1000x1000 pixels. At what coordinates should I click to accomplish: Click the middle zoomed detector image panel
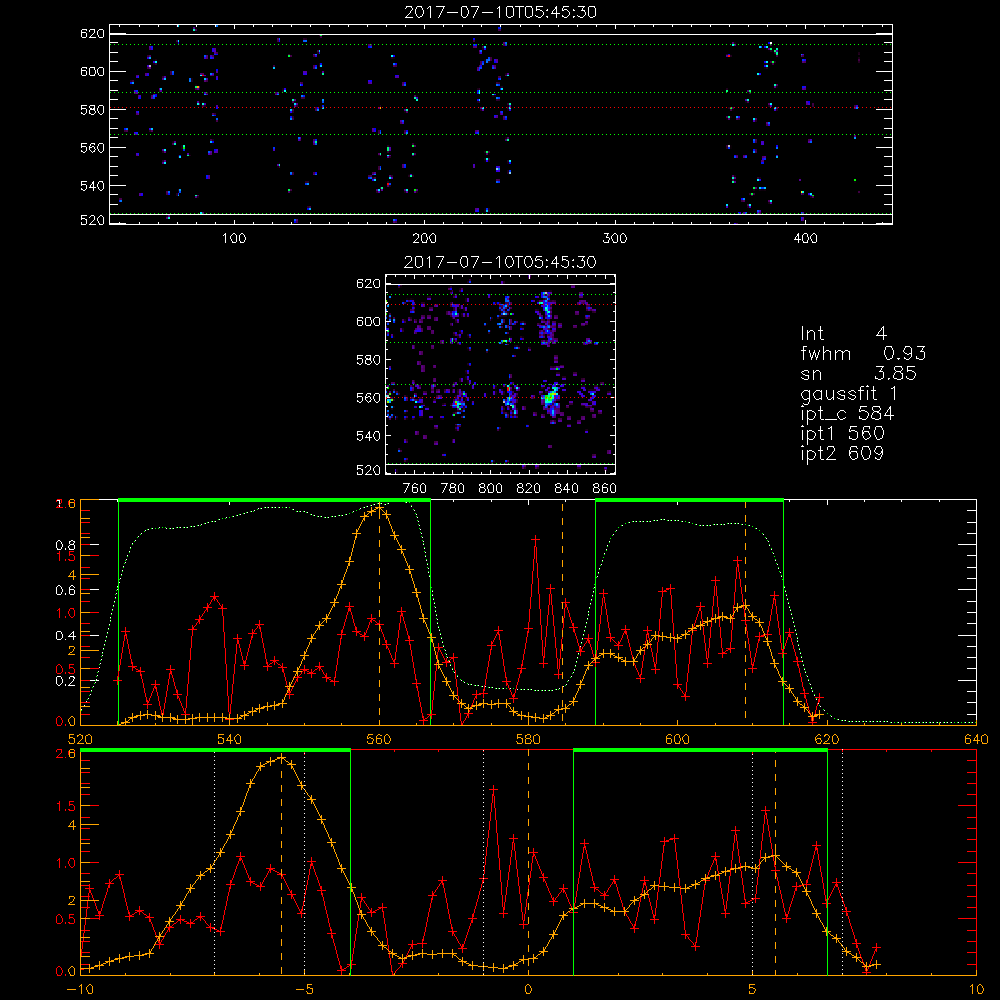[x=501, y=374]
